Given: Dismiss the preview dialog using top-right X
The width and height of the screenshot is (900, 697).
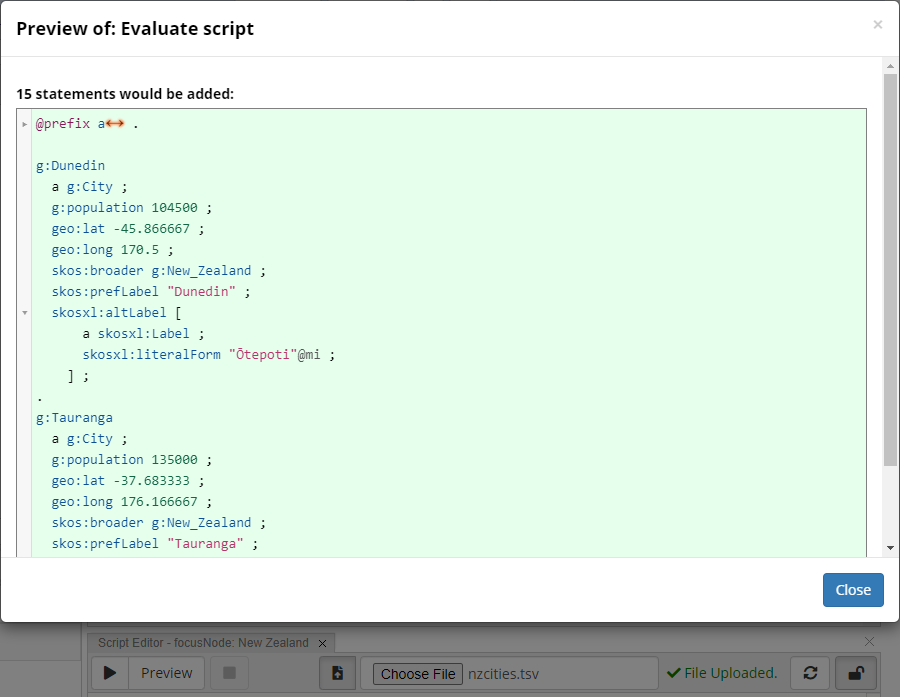Looking at the screenshot, I should point(877,25).
